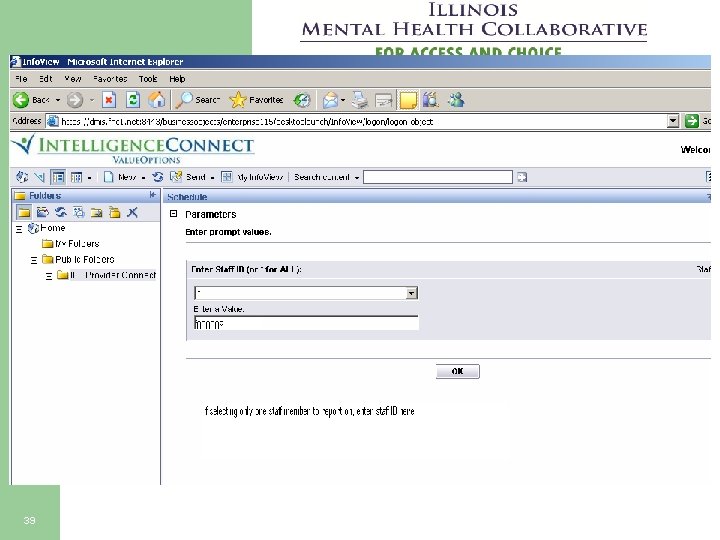Click the OK button
The image size is (720, 540).
click(x=457, y=371)
